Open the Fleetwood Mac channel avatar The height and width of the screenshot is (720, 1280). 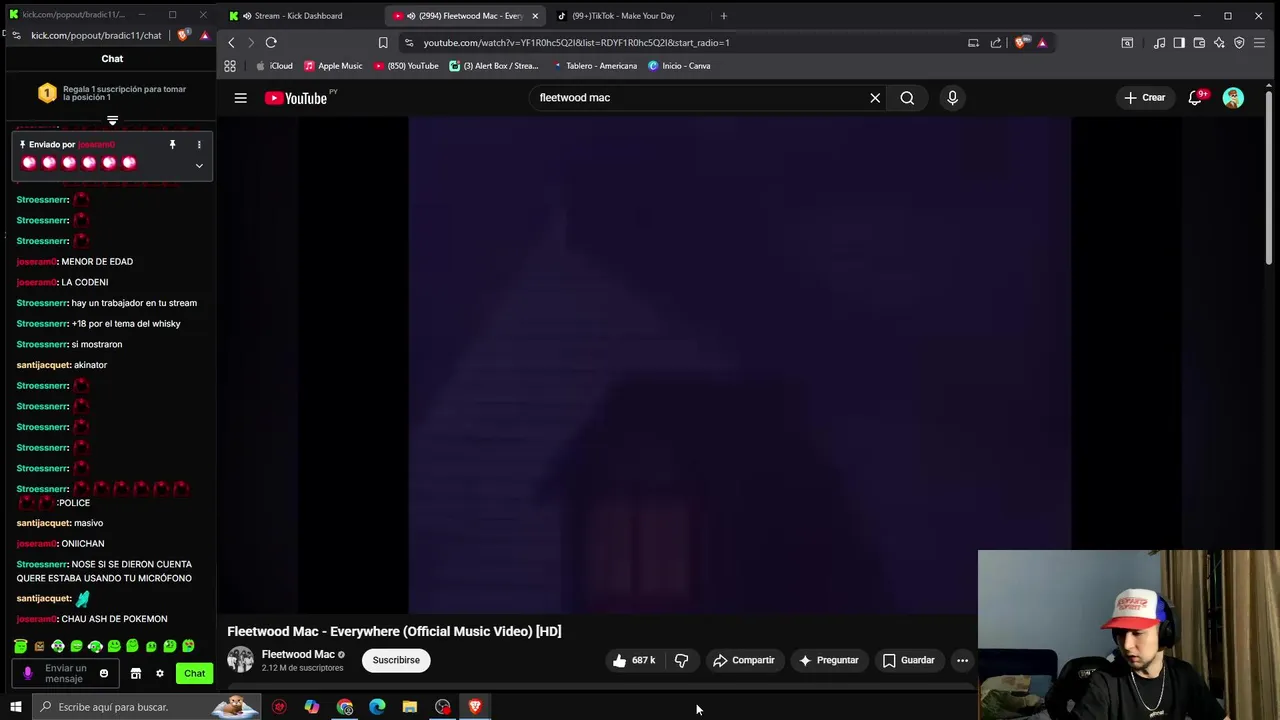[240, 660]
